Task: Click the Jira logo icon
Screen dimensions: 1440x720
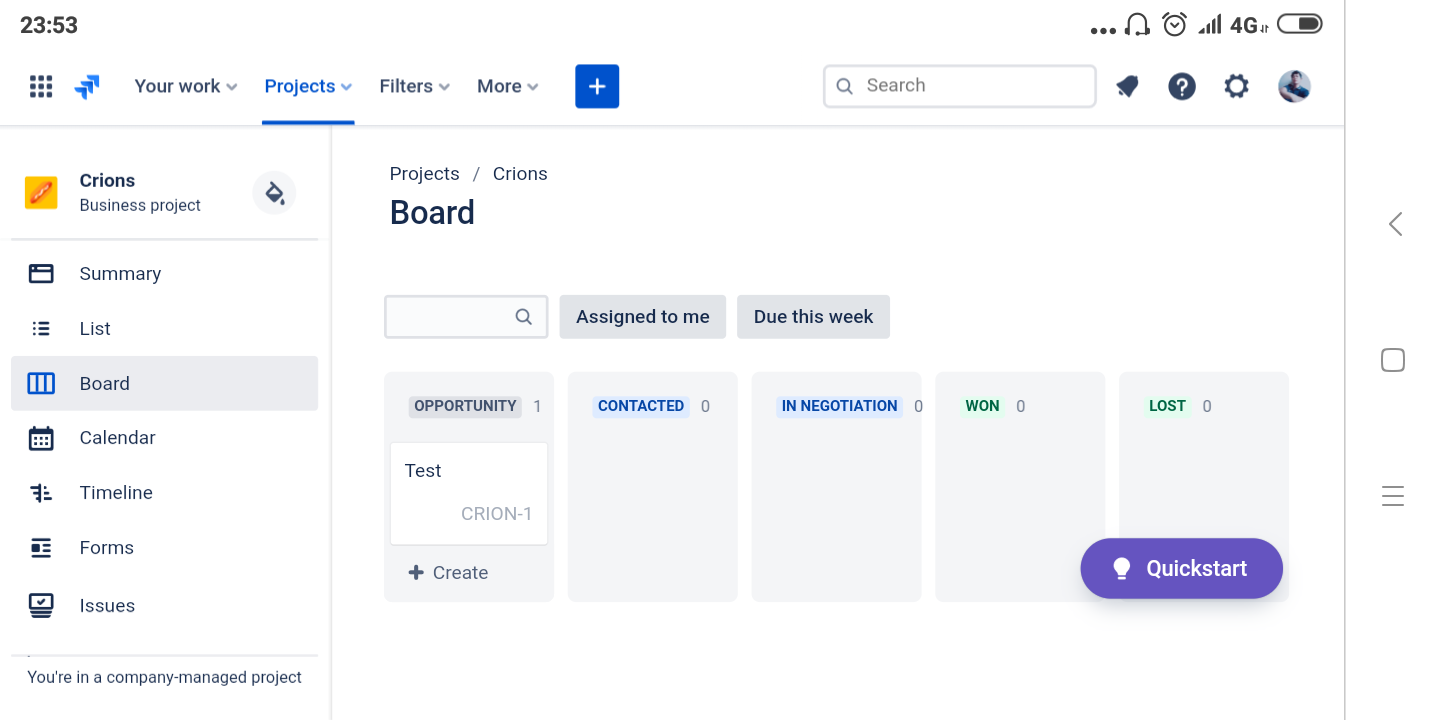Action: [87, 87]
